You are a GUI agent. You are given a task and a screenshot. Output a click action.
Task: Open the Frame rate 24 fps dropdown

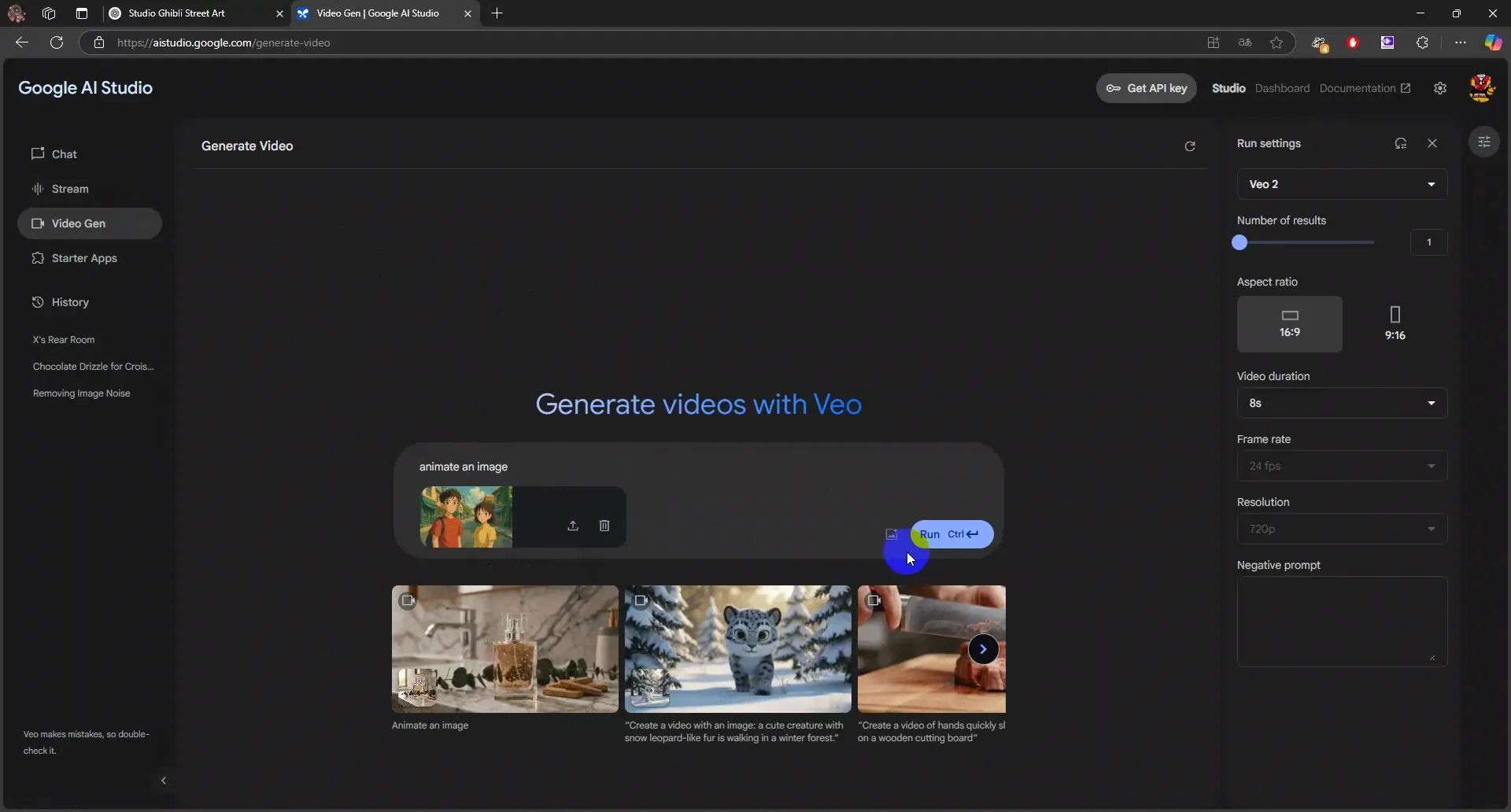coord(1342,466)
